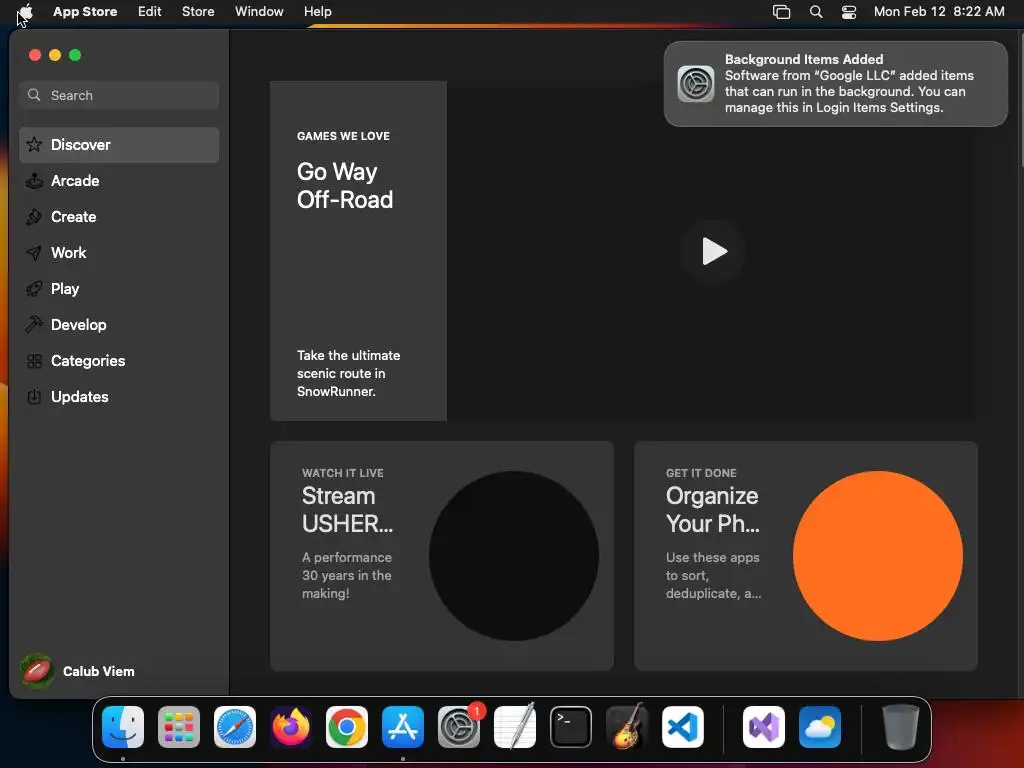Open the Window menu
Image resolution: width=1024 pixels, height=768 pixels.
pos(259,12)
